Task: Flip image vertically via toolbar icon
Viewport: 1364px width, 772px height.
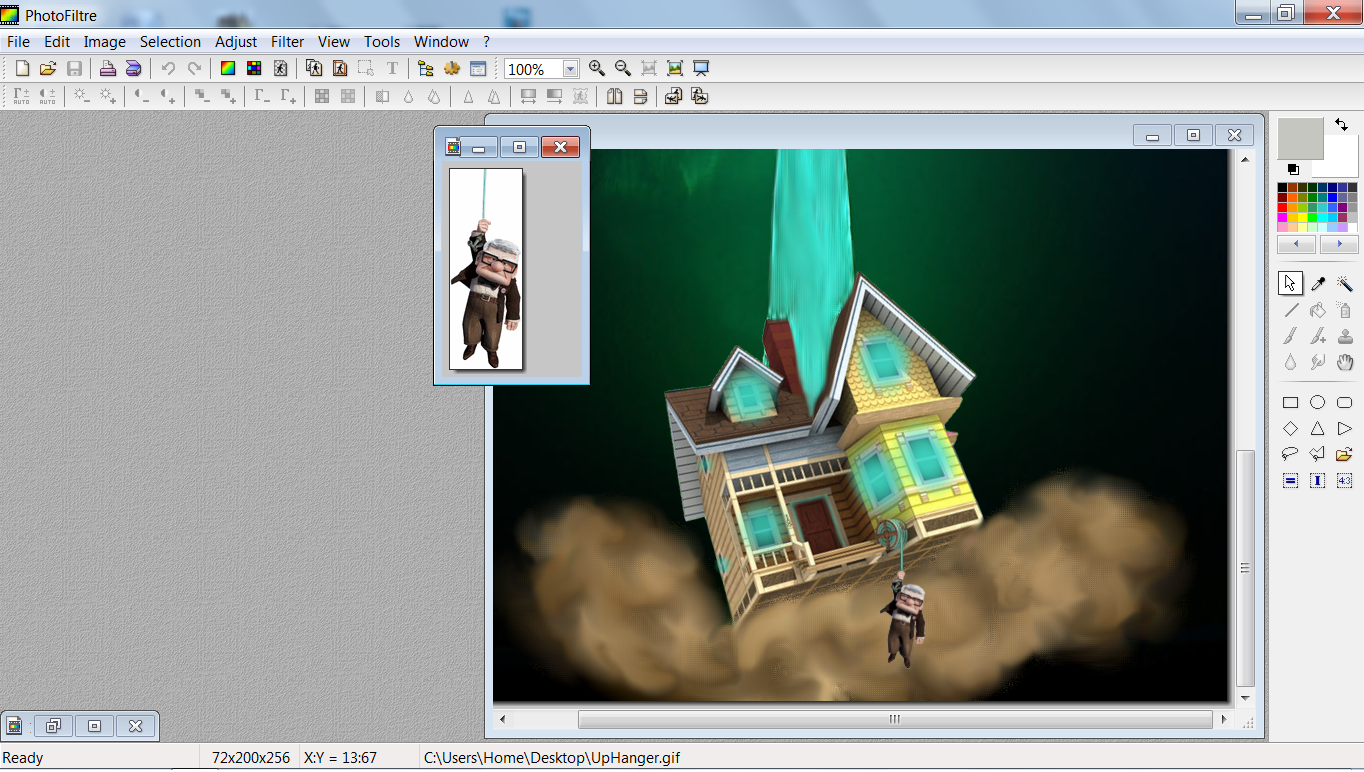Action: [640, 96]
